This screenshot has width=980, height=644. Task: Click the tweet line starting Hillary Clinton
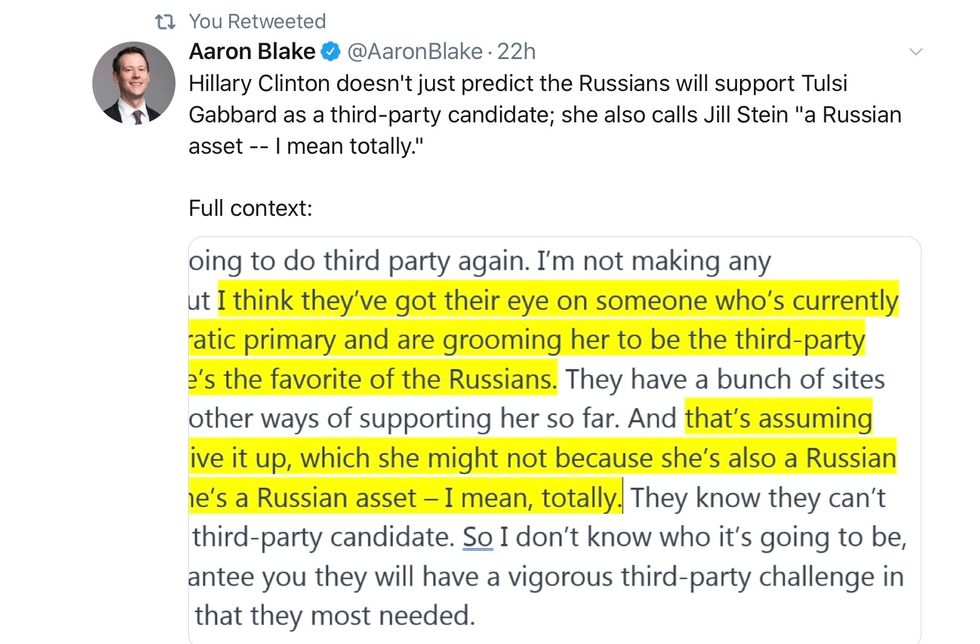pyautogui.click(x=518, y=83)
